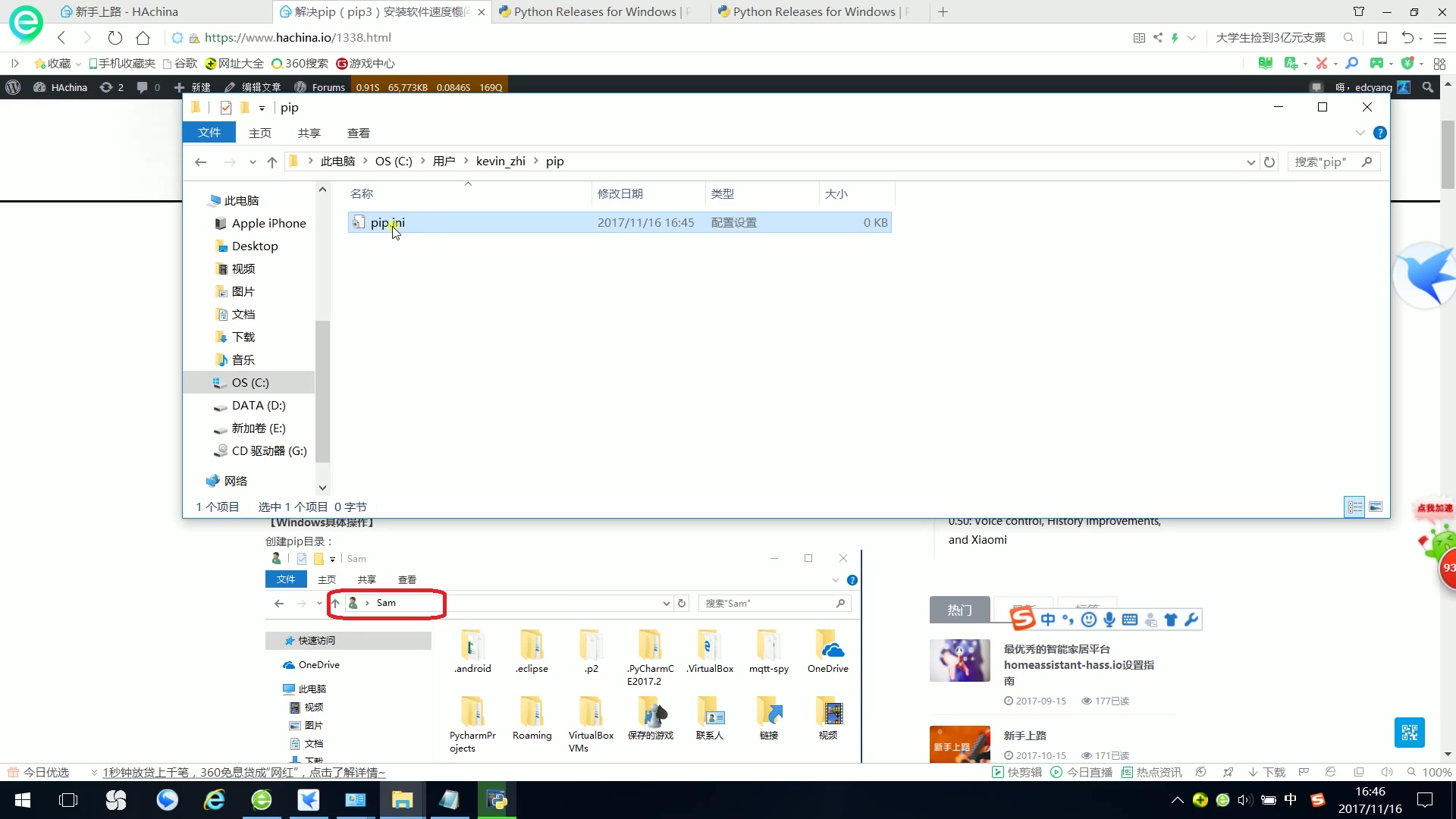Open the .android folder
The width and height of the screenshot is (1456, 819).
click(471, 649)
